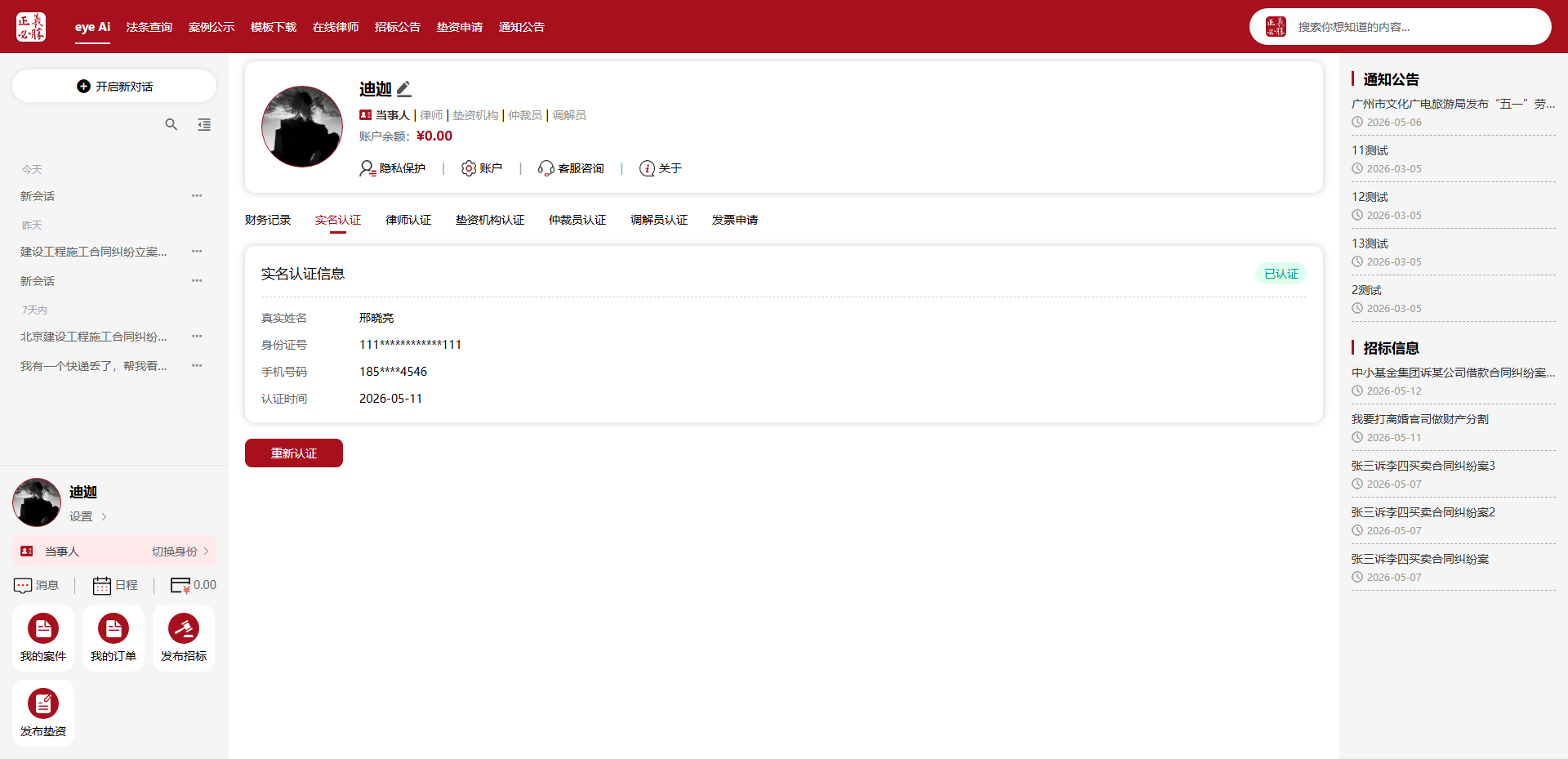The image size is (1568, 759).
Task: Edit profile name with pencil icon
Action: click(x=403, y=89)
